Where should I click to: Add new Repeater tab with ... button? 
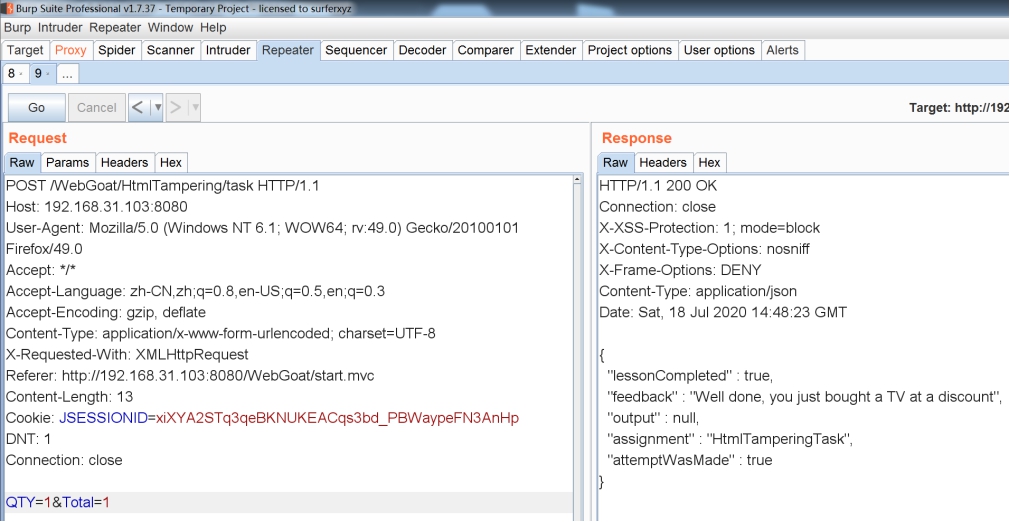(67, 73)
